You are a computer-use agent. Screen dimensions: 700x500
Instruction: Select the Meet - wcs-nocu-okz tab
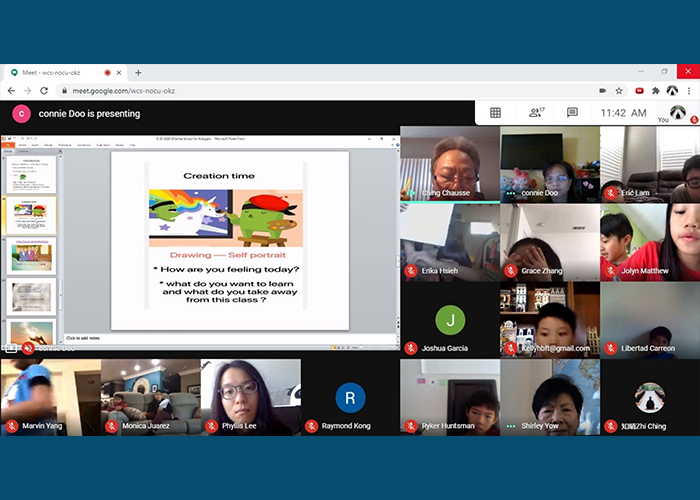65,72
